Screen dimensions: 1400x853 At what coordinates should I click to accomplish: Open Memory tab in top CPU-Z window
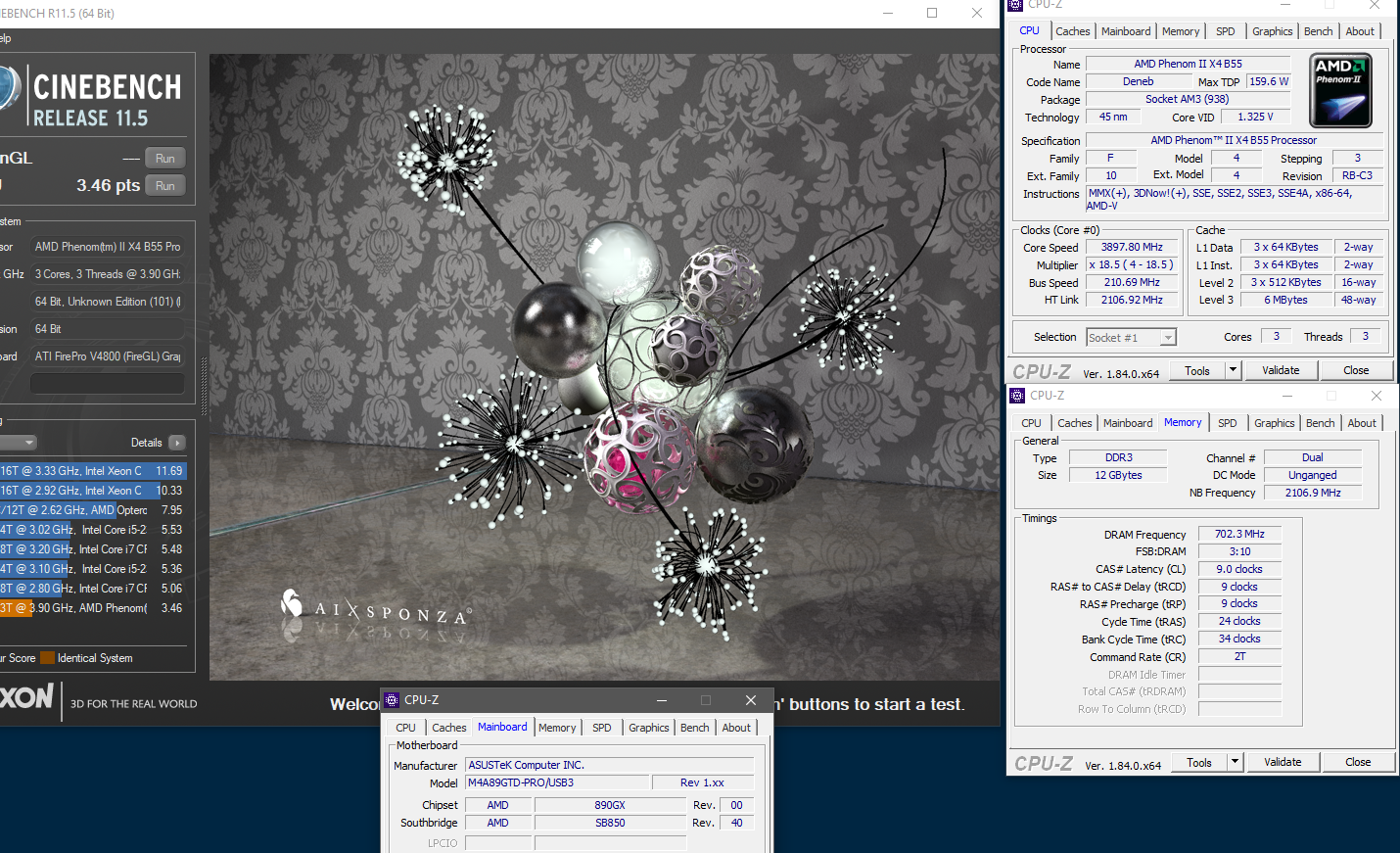tap(1181, 31)
